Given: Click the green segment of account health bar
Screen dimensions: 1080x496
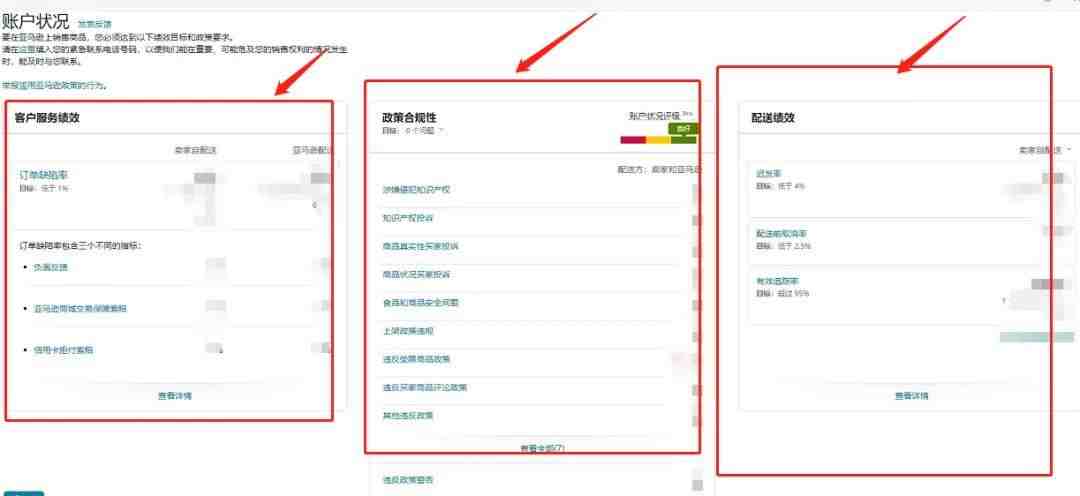Looking at the screenshot, I should click(684, 140).
